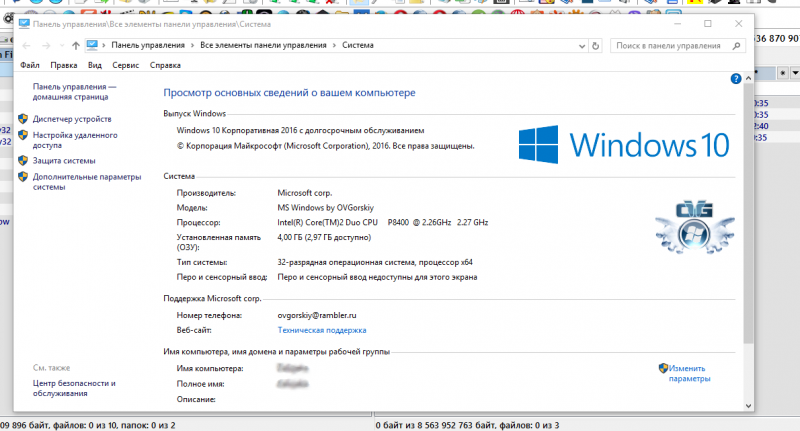Open the recent locations dropdown arrow
This screenshot has height=431, width=800.
tap(62, 46)
